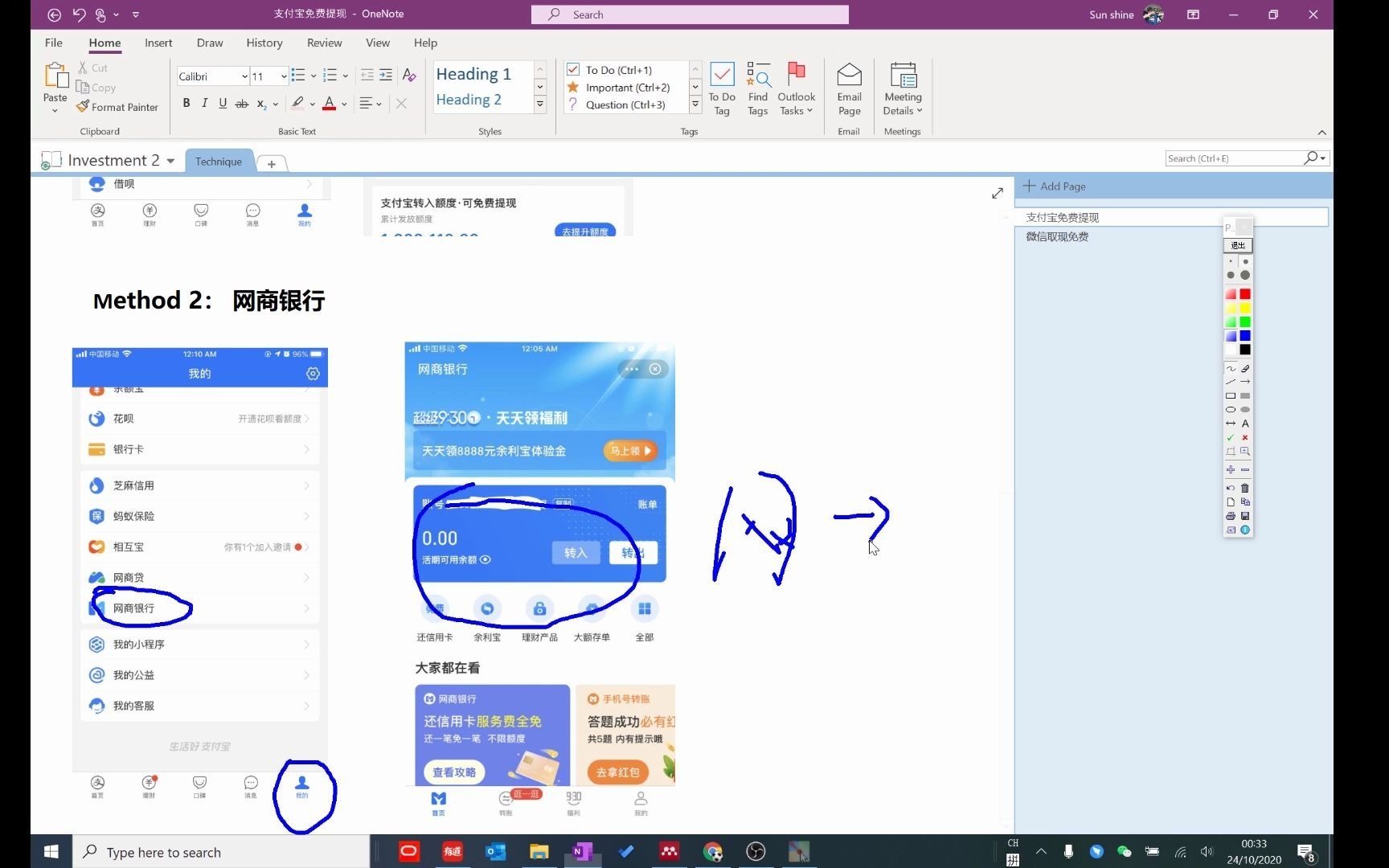1389x868 pixels.
Task: Open the Paste options arrow
Action: click(x=55, y=110)
